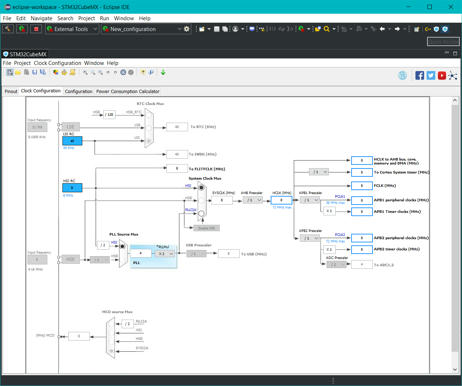Open the APB2 Prescaler dropdown
This screenshot has height=386, width=462.
pos(310,238)
